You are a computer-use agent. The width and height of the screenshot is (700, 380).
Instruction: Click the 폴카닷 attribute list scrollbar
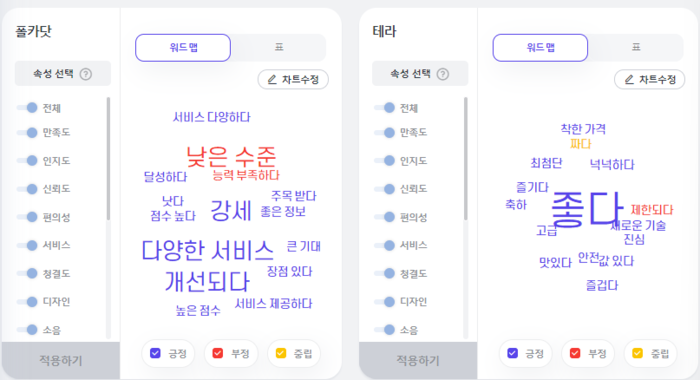(108, 159)
